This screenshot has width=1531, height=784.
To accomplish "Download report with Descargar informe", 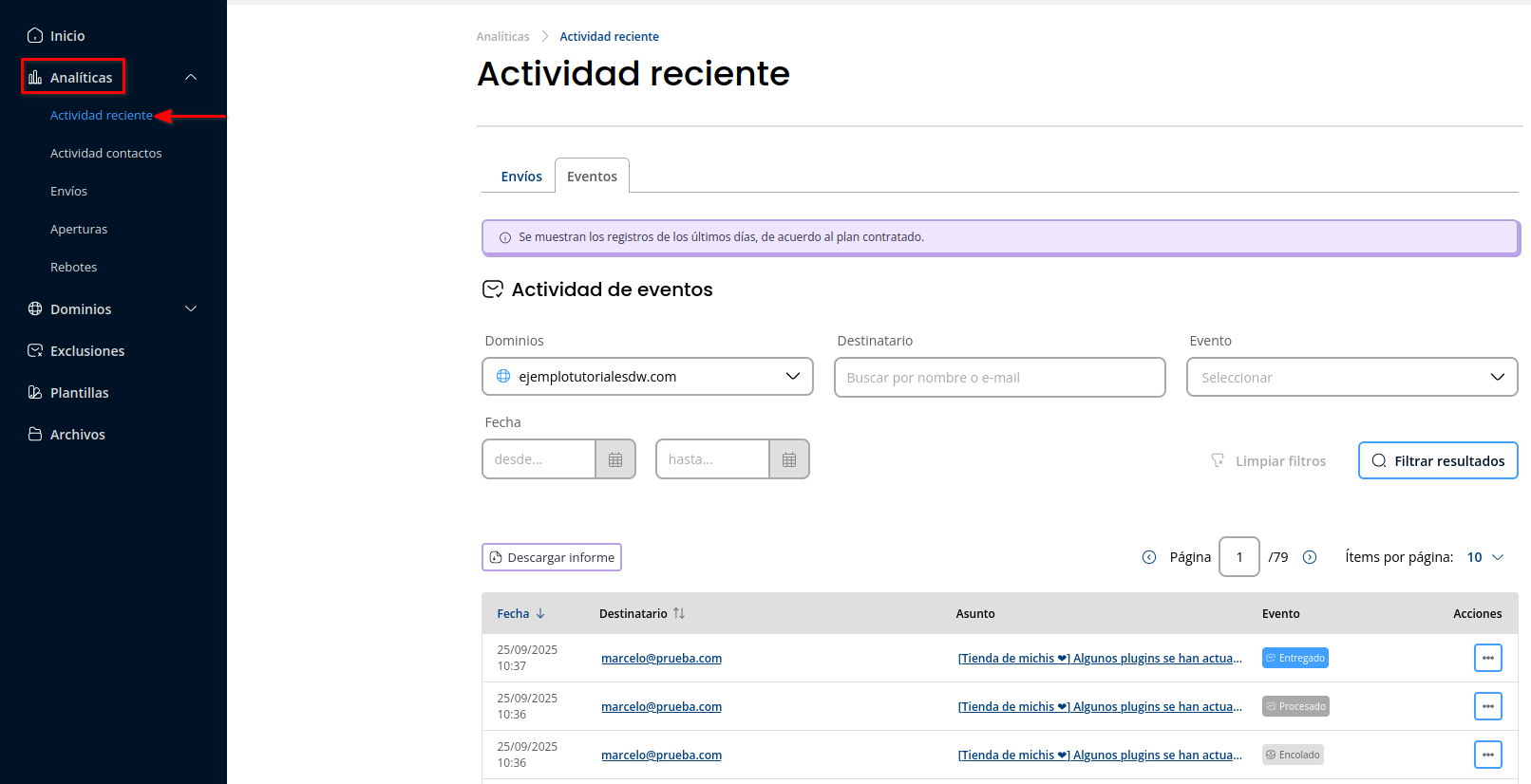I will [x=552, y=557].
